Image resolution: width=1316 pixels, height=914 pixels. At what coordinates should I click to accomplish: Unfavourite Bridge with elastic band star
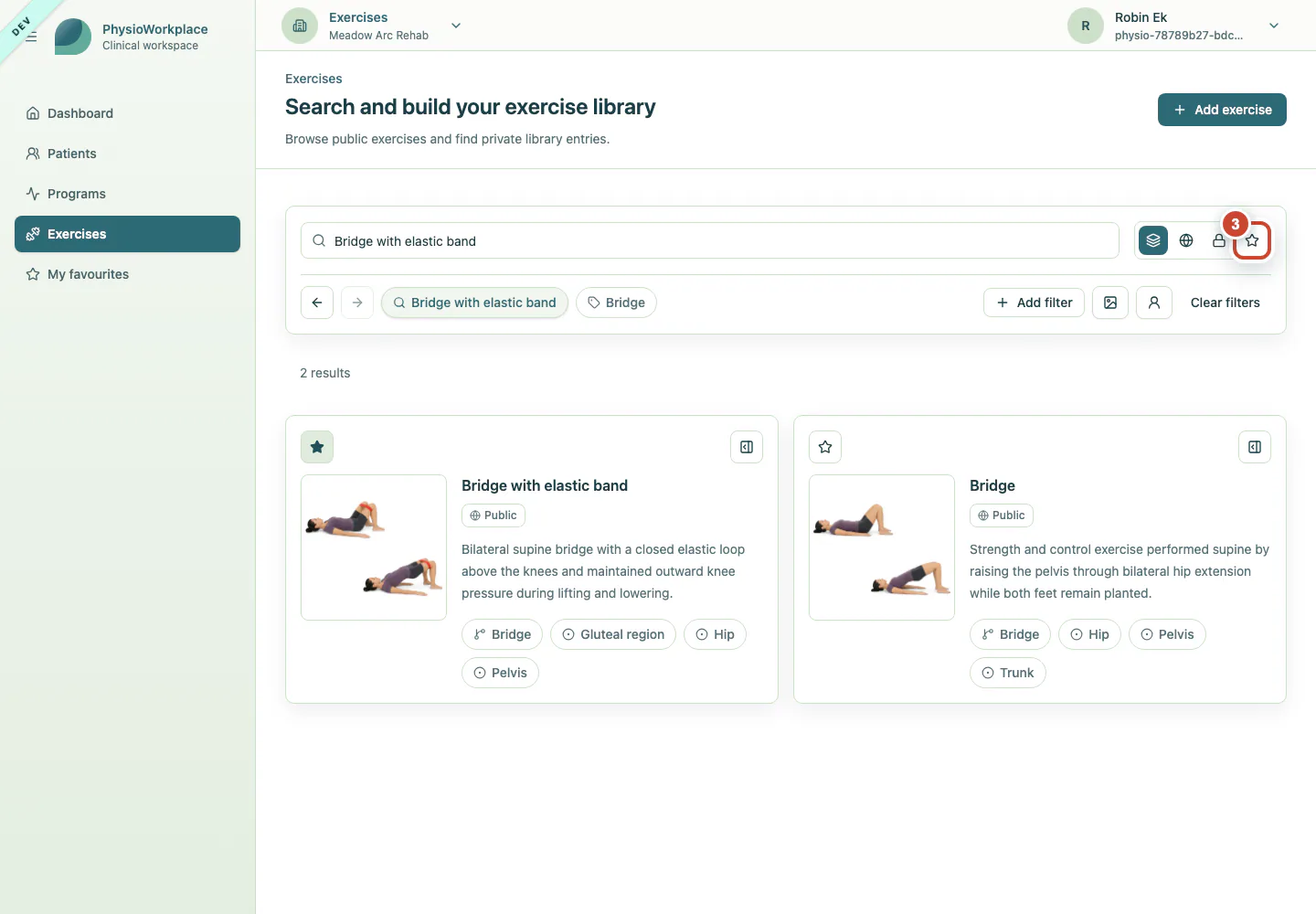point(317,447)
